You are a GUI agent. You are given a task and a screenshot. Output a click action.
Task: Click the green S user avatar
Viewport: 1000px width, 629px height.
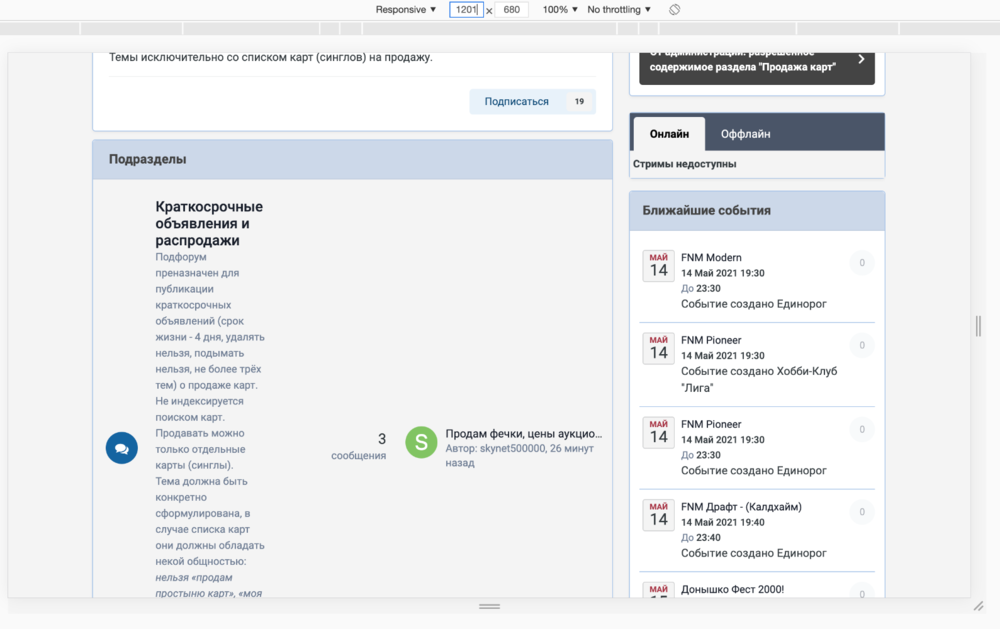[x=421, y=442]
